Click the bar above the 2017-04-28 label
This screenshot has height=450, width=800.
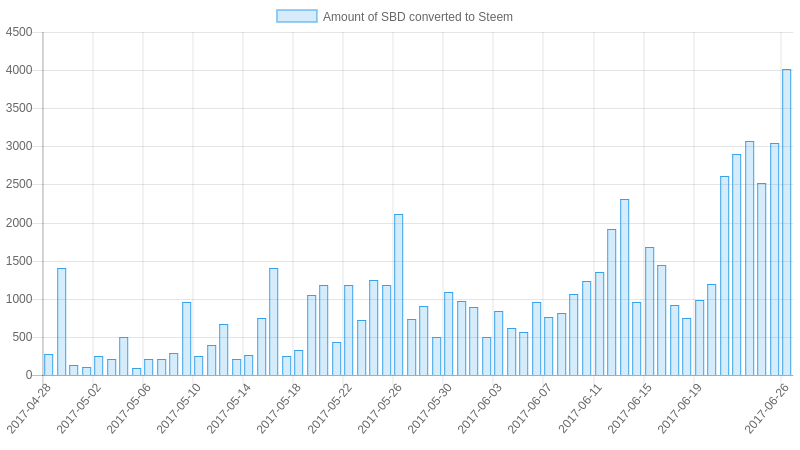[x=48, y=365]
